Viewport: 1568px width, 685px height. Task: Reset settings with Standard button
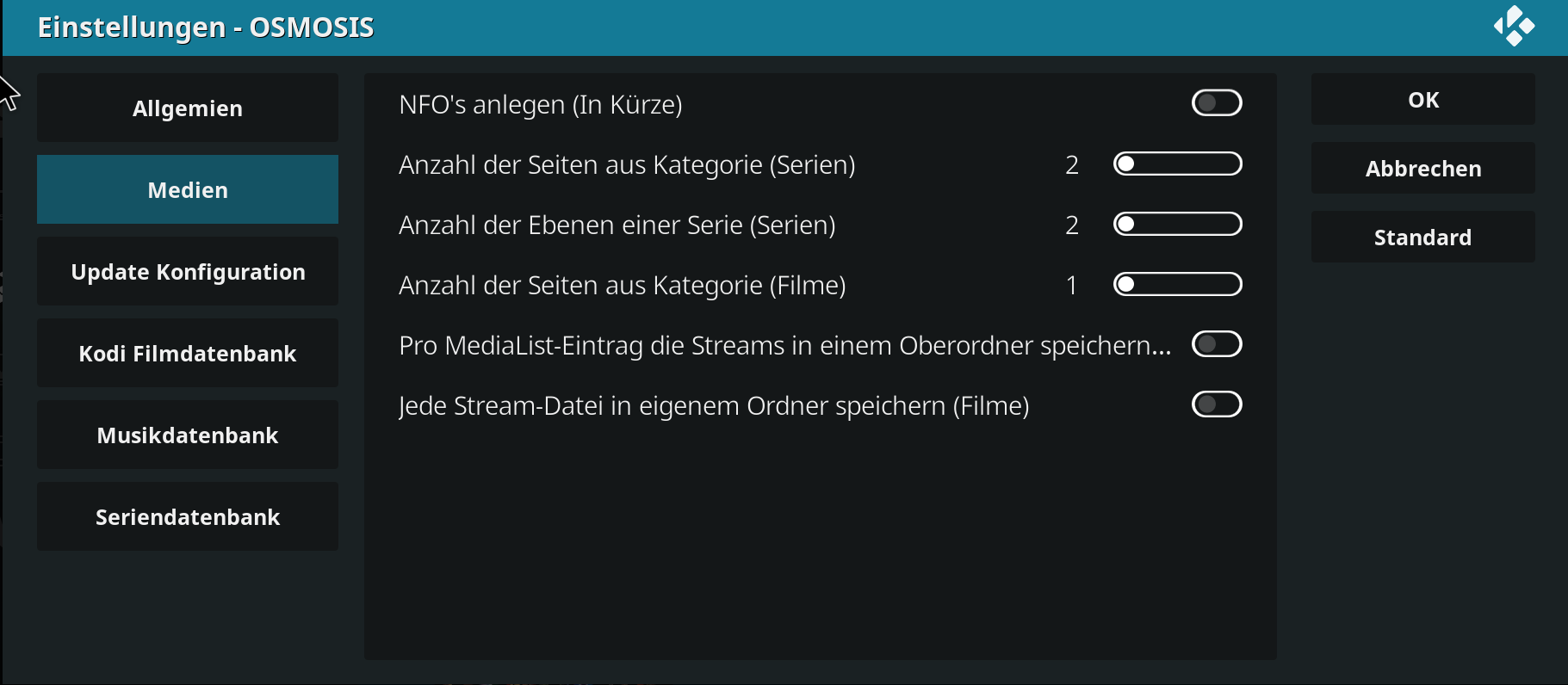coord(1423,237)
